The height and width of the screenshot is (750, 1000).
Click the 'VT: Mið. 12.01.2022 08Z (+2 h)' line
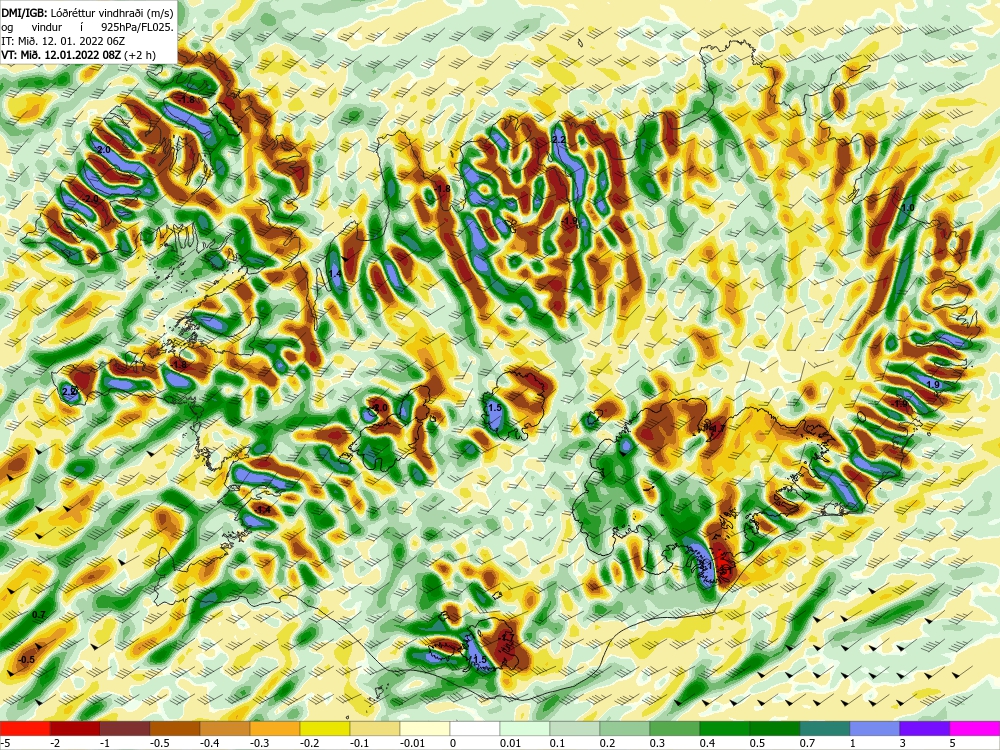(78, 55)
